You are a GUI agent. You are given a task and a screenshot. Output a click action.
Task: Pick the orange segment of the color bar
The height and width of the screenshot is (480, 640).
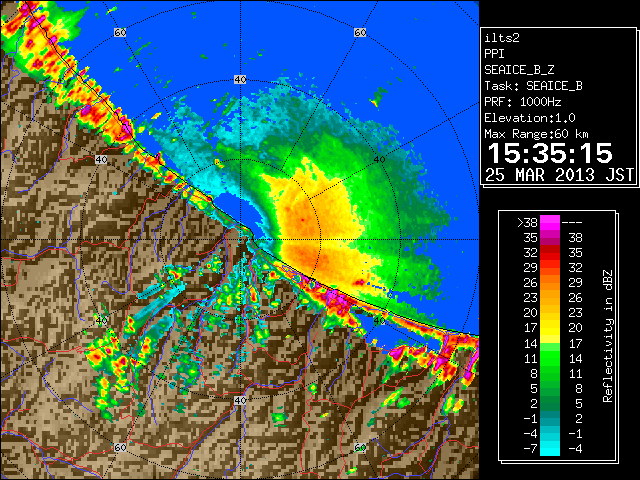[x=550, y=282]
